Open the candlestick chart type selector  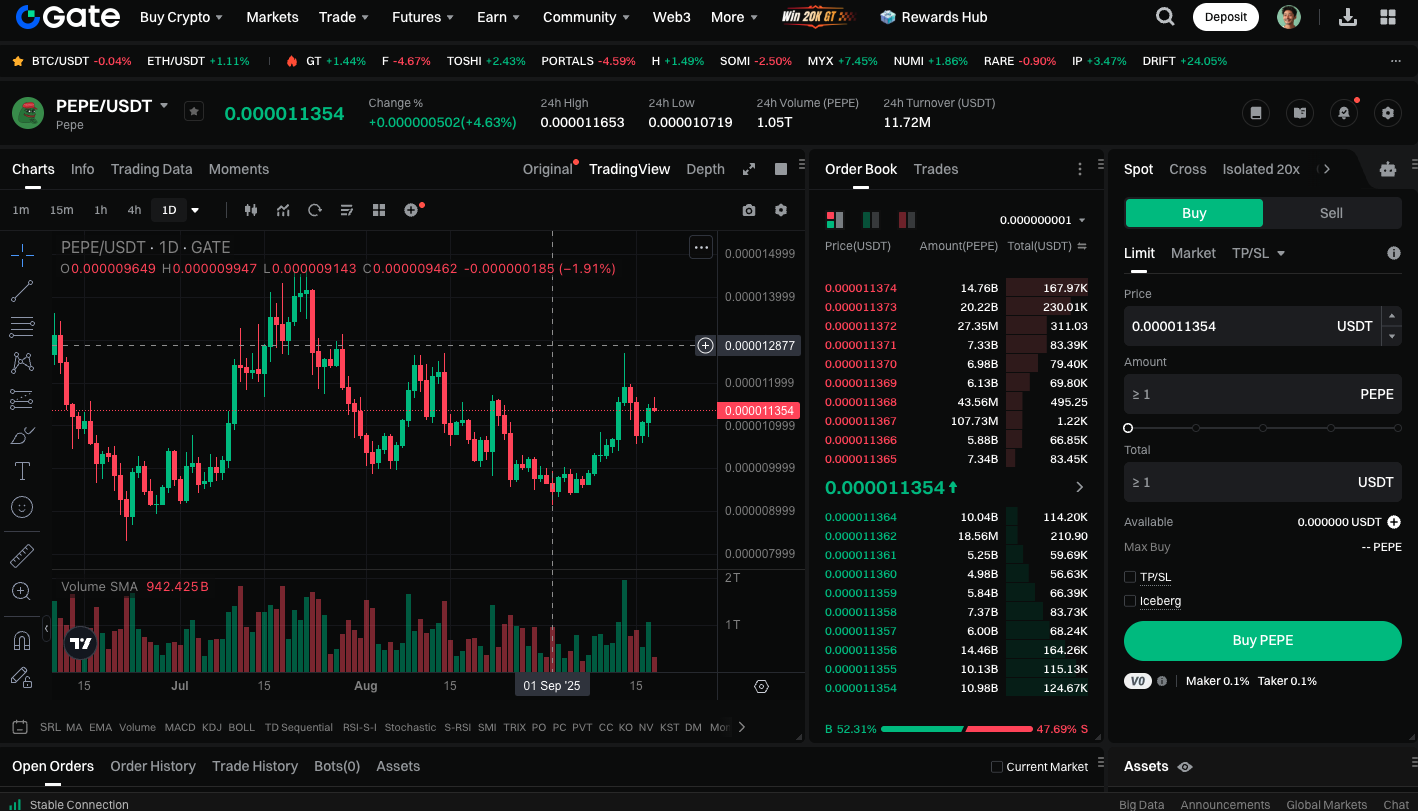click(x=251, y=210)
